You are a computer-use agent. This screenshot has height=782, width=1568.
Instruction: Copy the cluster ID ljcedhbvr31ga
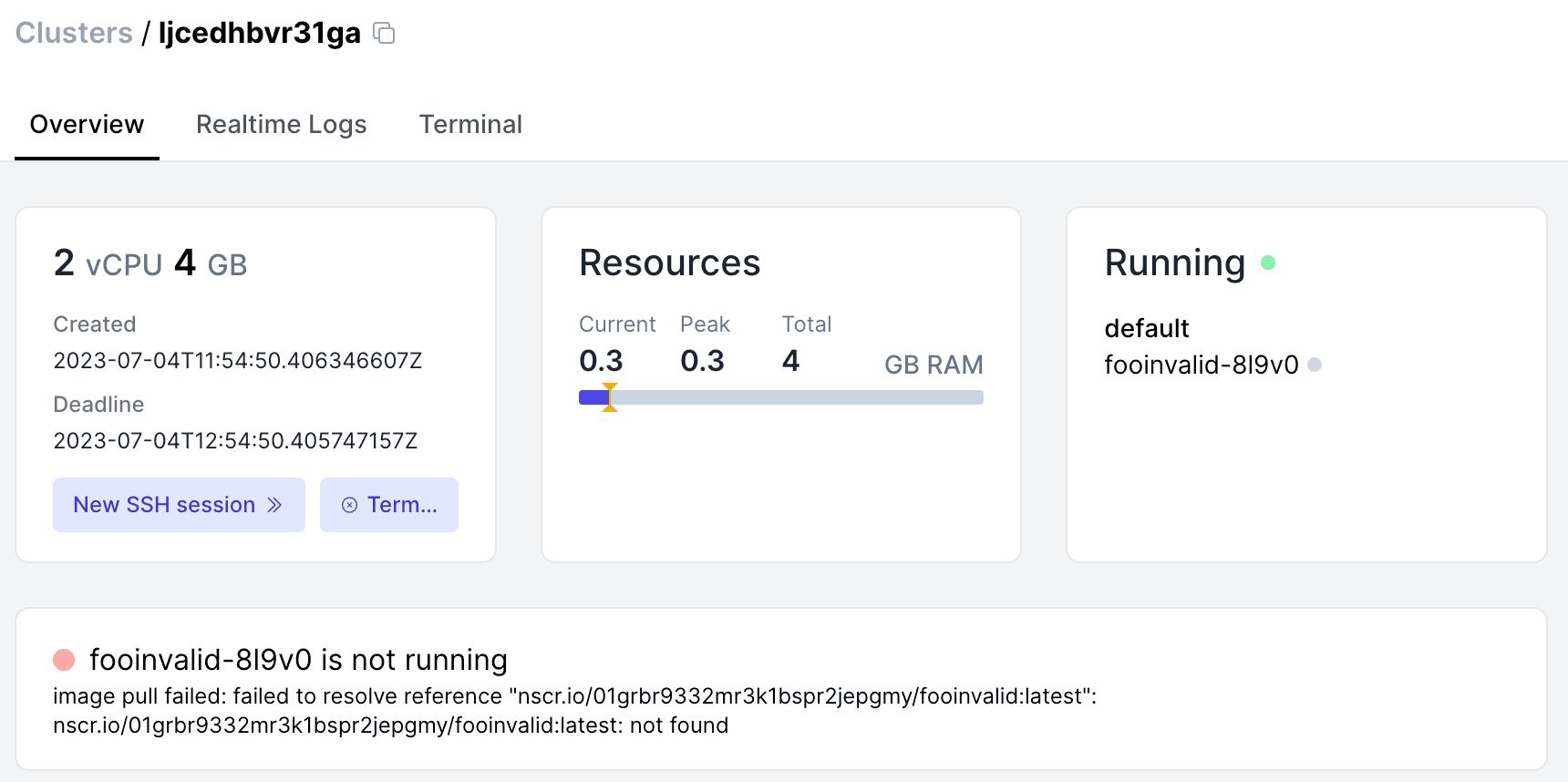(385, 34)
